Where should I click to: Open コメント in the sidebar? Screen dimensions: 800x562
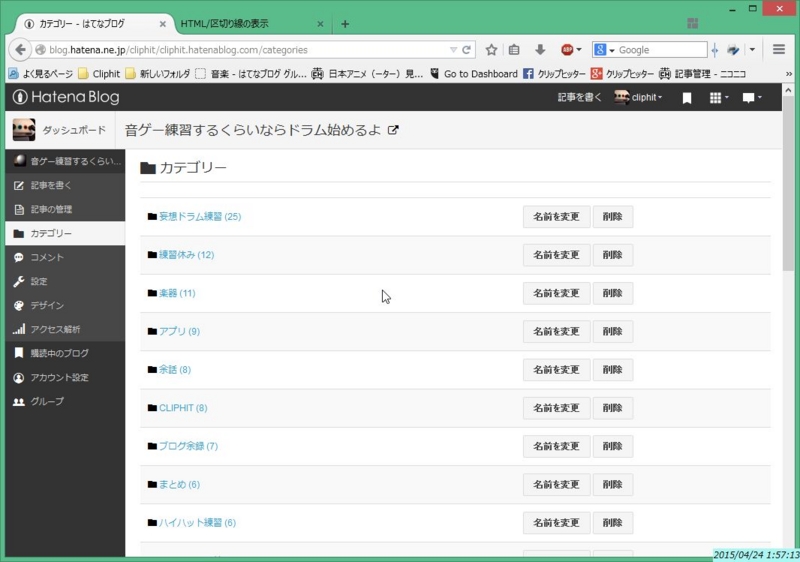tap(65, 257)
